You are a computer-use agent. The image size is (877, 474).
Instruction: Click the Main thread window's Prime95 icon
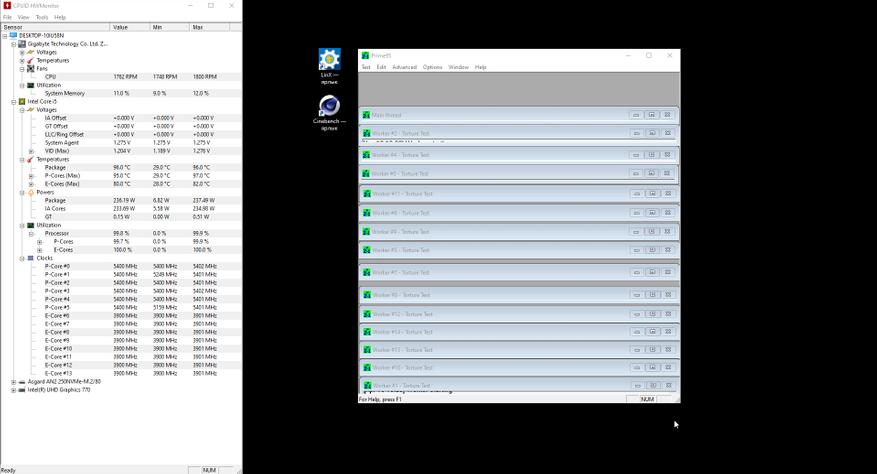pyautogui.click(x=366, y=115)
